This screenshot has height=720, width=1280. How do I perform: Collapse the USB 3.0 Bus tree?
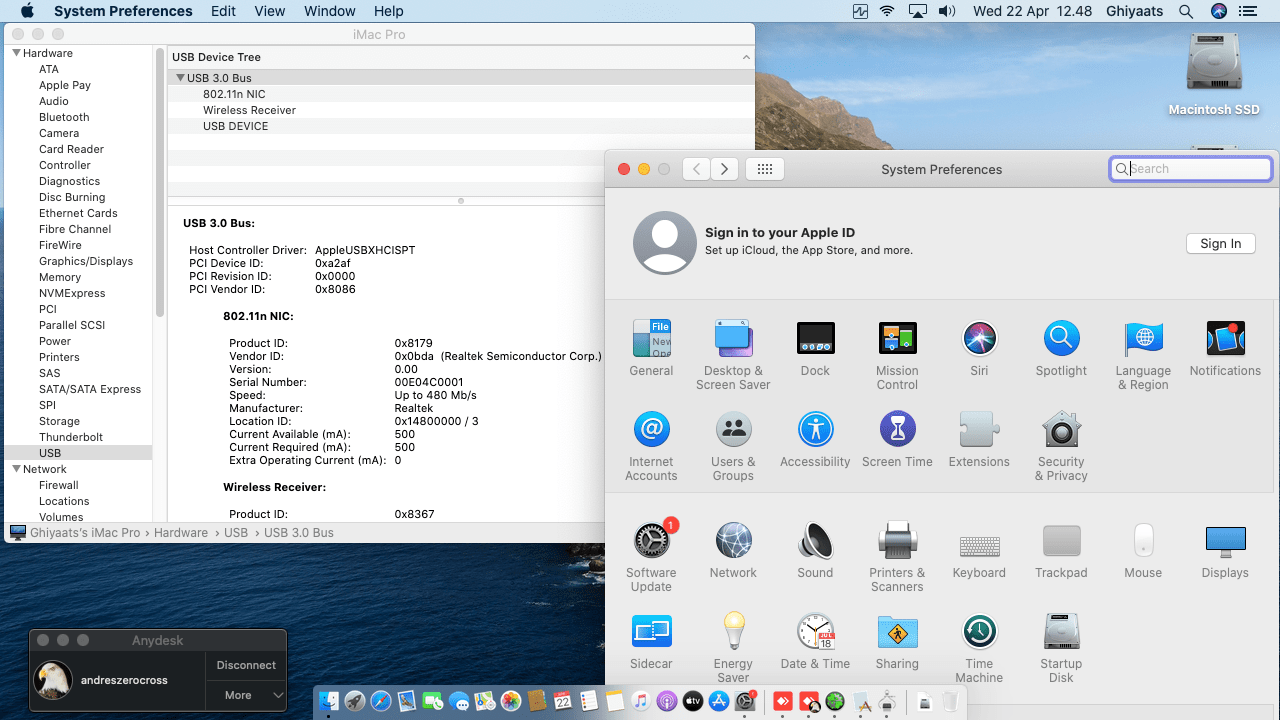[180, 78]
